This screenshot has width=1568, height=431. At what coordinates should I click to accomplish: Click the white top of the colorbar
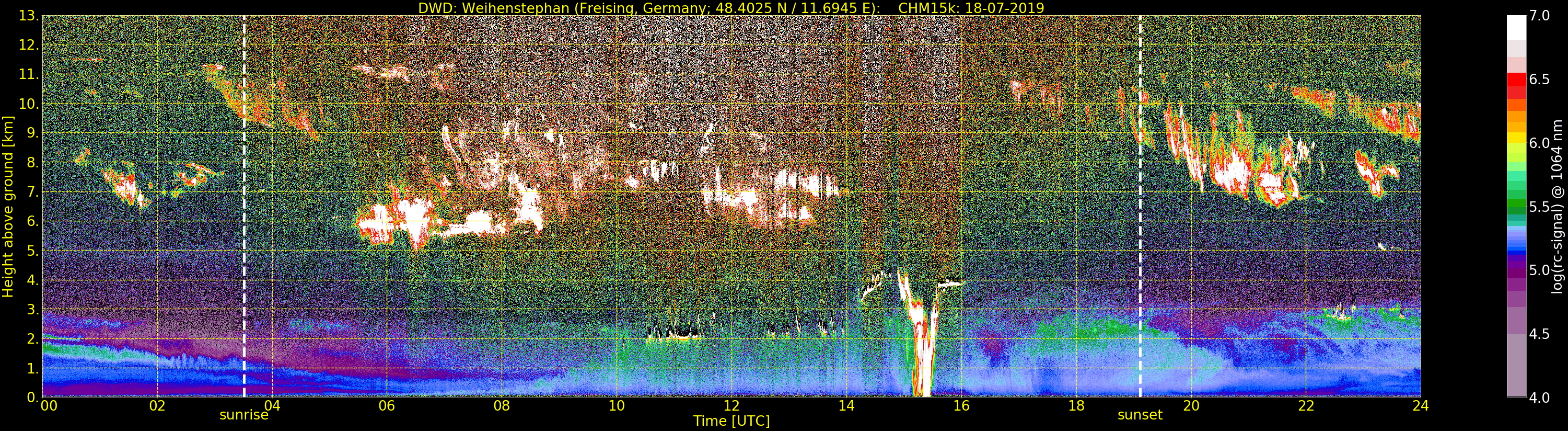[x=1517, y=27]
